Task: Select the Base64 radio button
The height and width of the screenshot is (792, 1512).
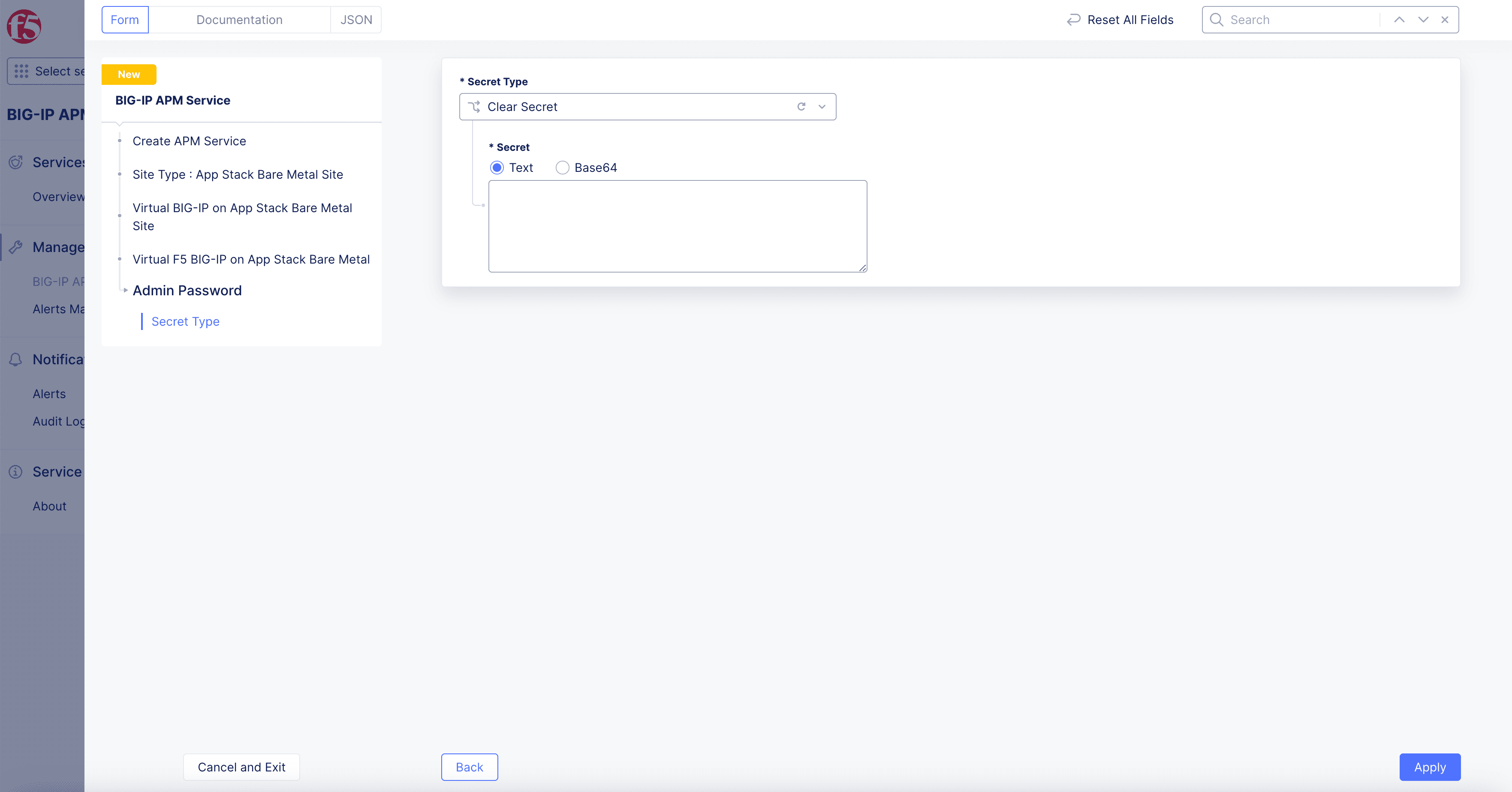Action: click(x=562, y=168)
